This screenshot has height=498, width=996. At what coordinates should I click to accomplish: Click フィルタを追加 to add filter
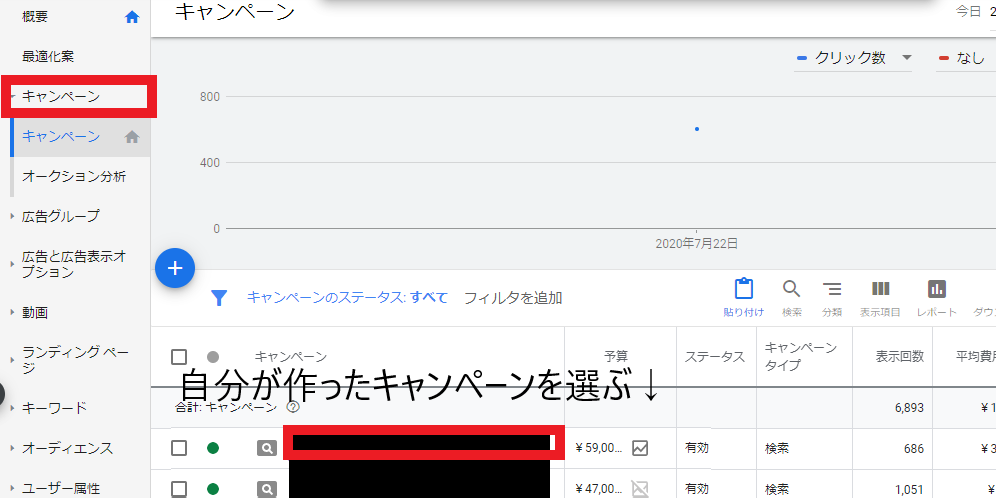[x=513, y=297]
